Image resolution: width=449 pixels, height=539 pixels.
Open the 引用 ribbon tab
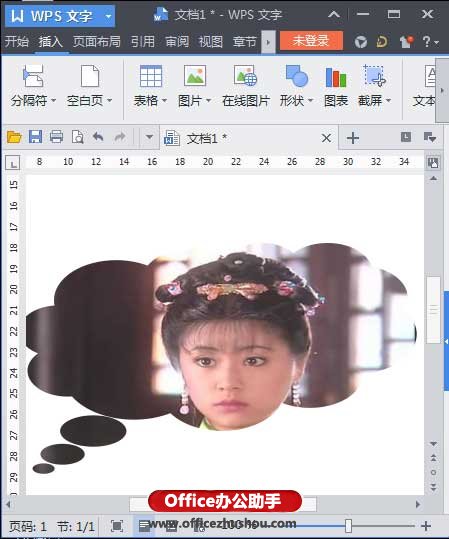coord(143,42)
